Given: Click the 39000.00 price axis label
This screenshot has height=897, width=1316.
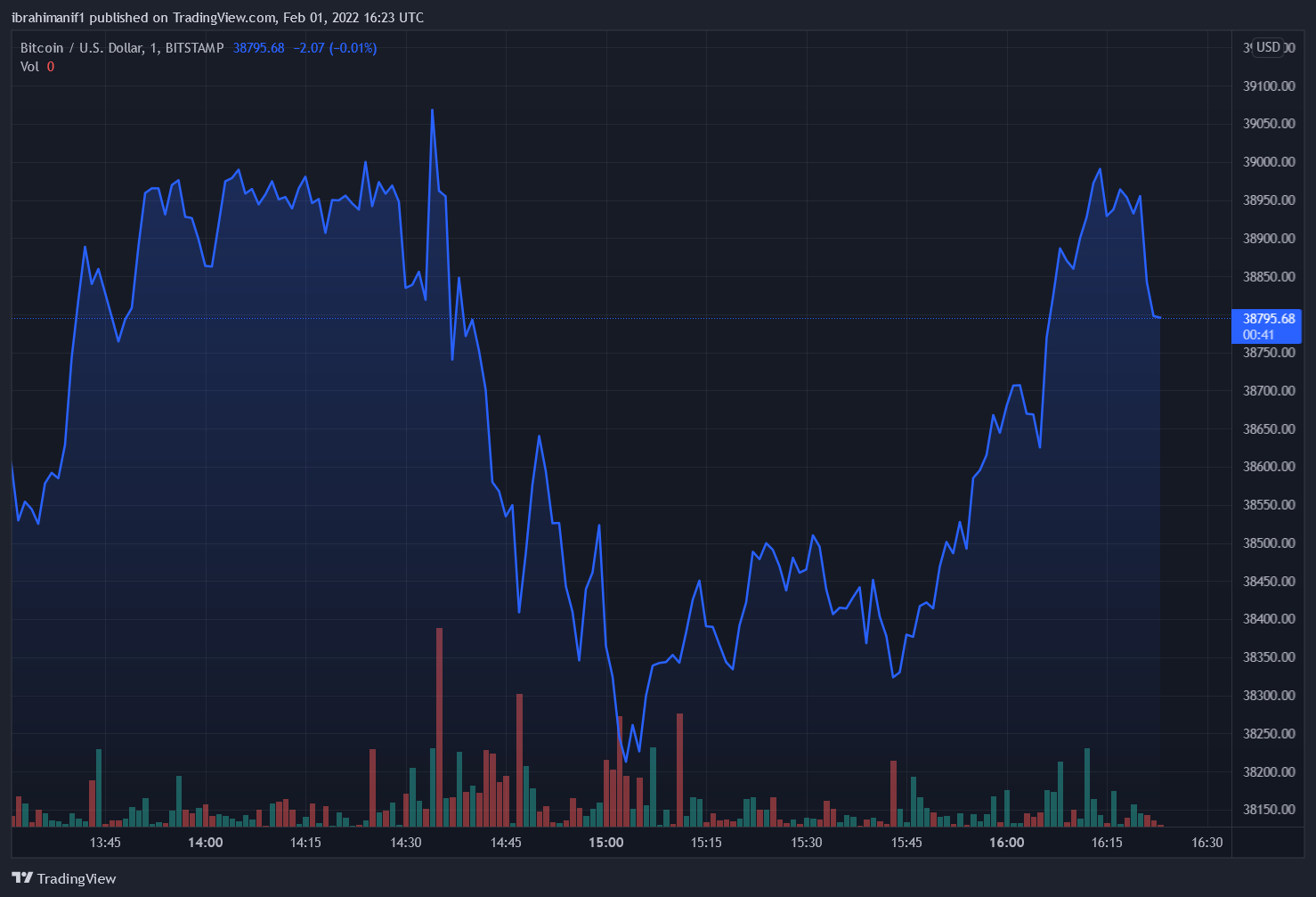Looking at the screenshot, I should click(1268, 162).
